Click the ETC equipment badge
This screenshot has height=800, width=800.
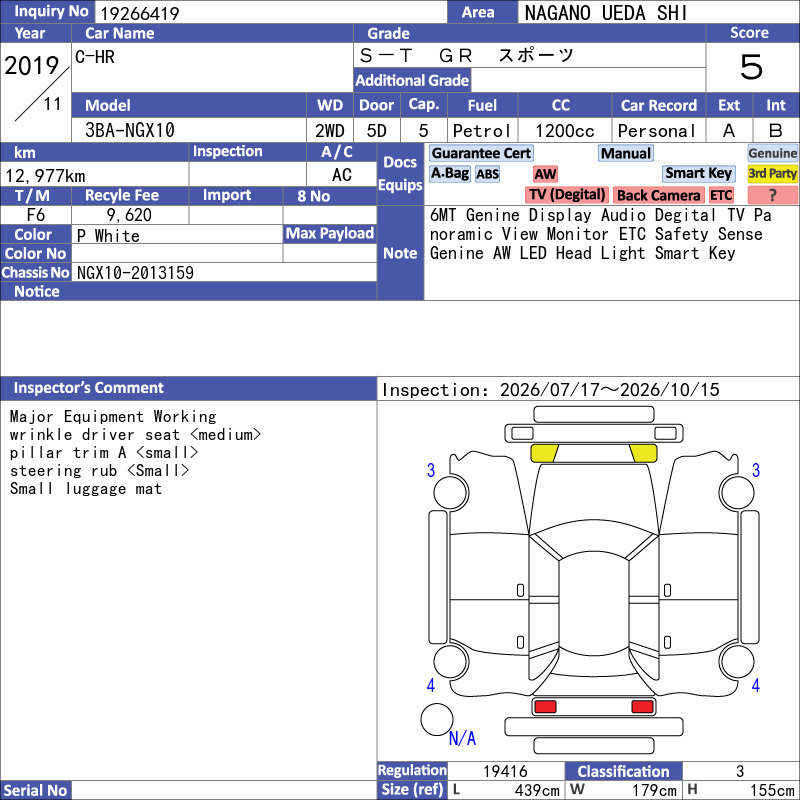[x=721, y=195]
